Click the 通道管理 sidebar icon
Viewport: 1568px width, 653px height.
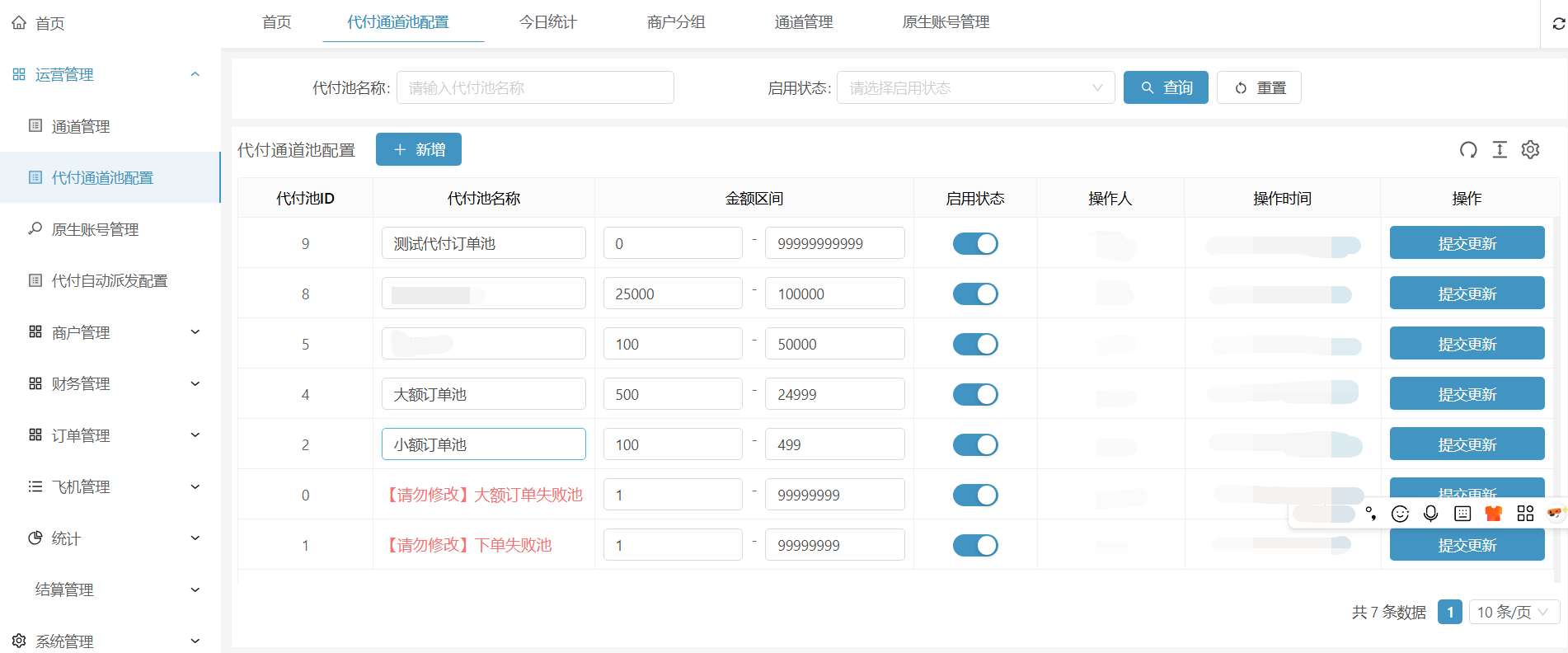35,125
